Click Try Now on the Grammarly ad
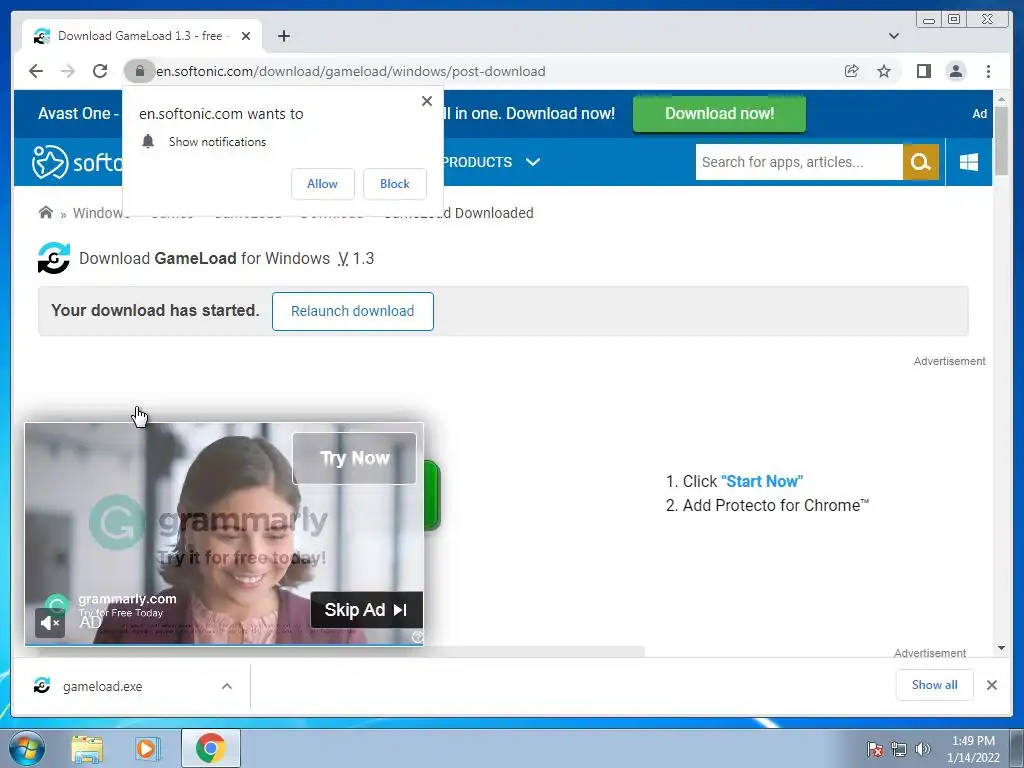The width and height of the screenshot is (1024, 768). click(x=355, y=458)
